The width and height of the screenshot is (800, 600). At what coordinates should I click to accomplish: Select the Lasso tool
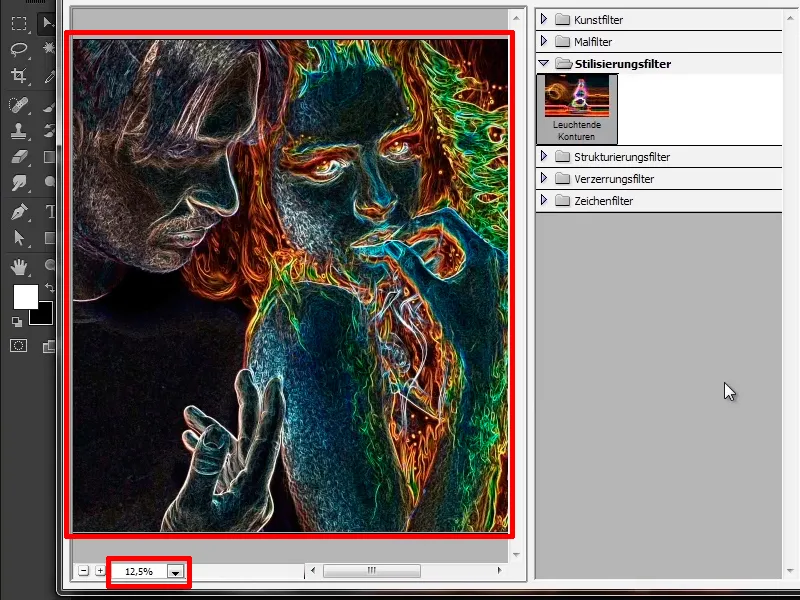19,49
